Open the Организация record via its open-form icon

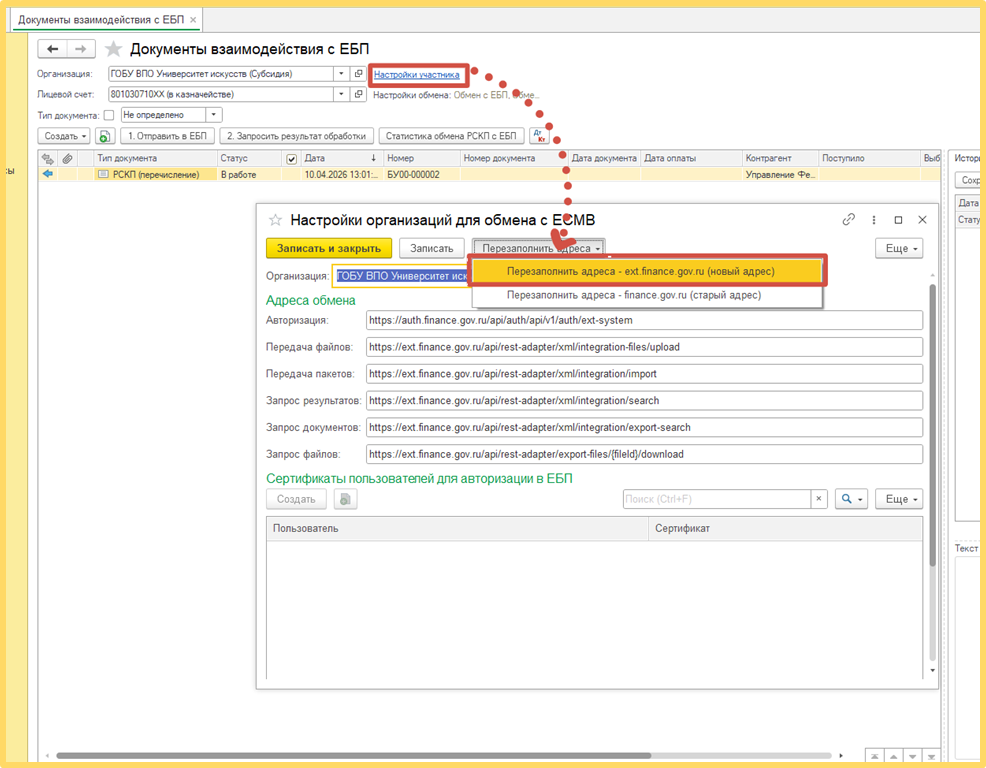point(358,74)
